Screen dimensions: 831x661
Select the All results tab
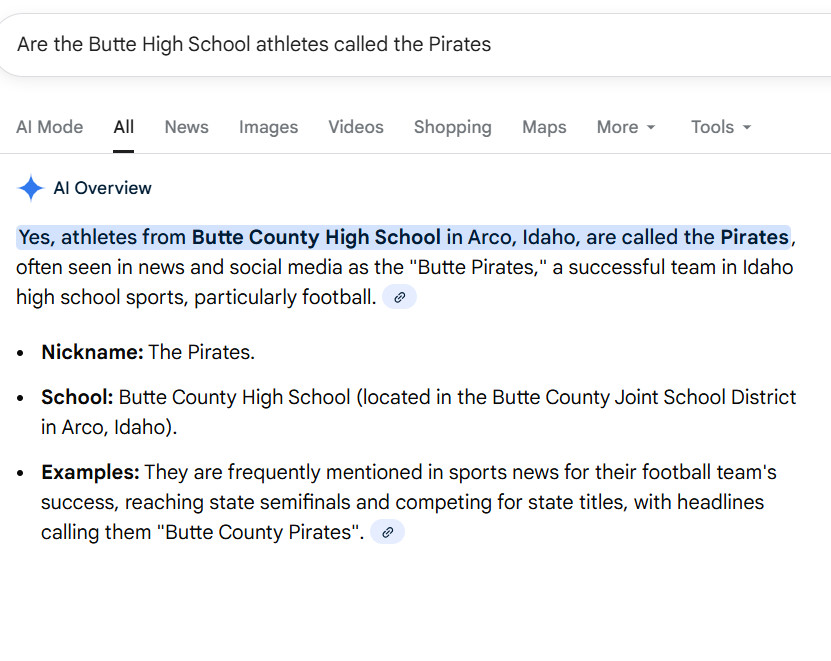tap(123, 127)
